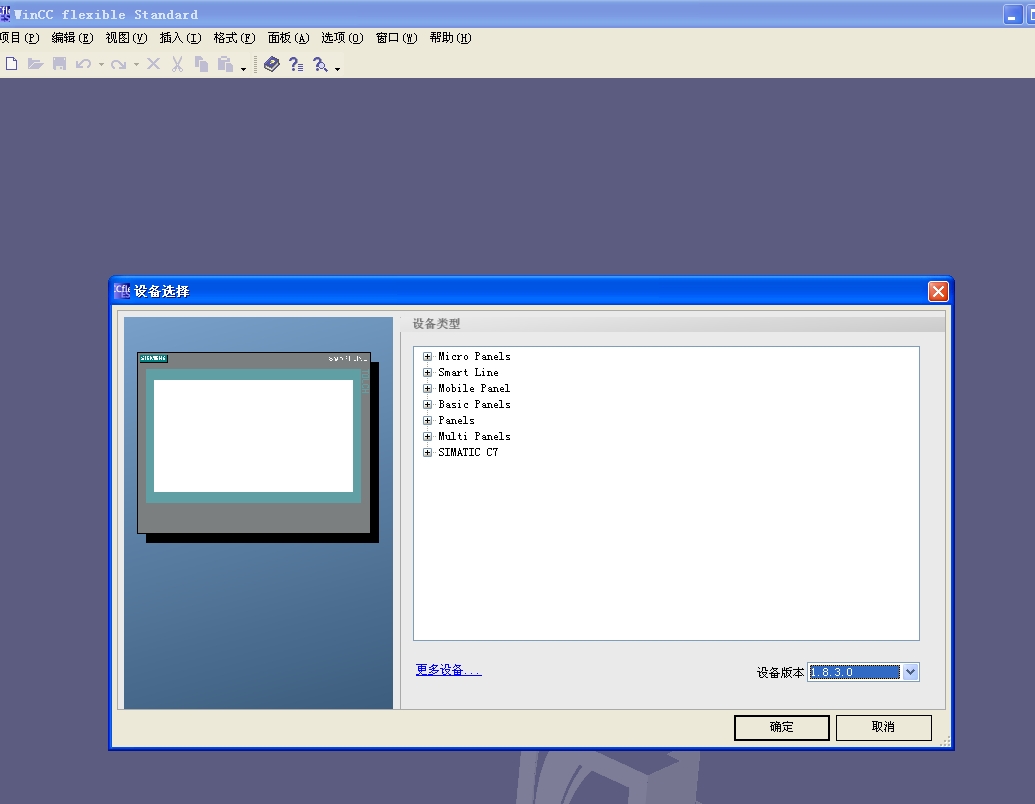Viewport: 1035px width, 804px height.
Task: Open the 选项(O) menu
Action: 342,38
